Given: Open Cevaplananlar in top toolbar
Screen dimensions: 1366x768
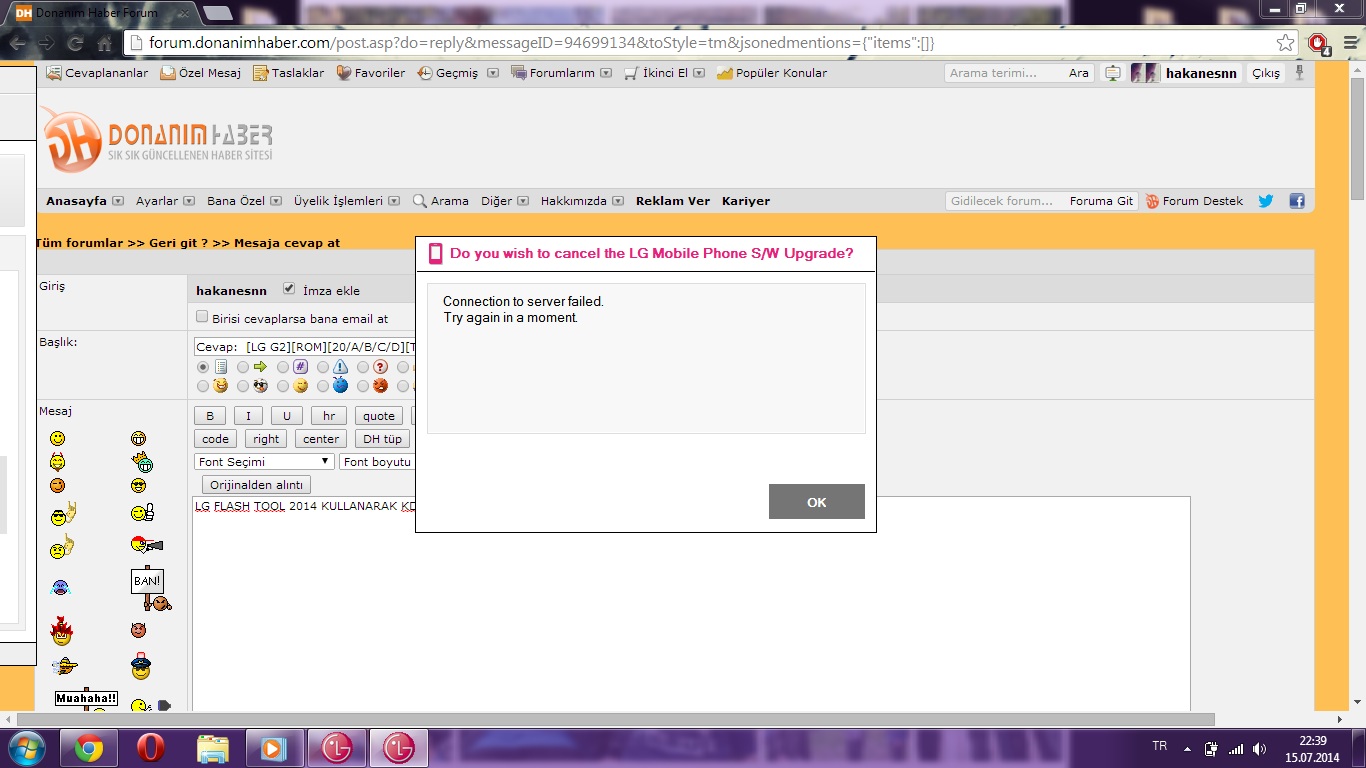Looking at the screenshot, I should click(x=98, y=73).
